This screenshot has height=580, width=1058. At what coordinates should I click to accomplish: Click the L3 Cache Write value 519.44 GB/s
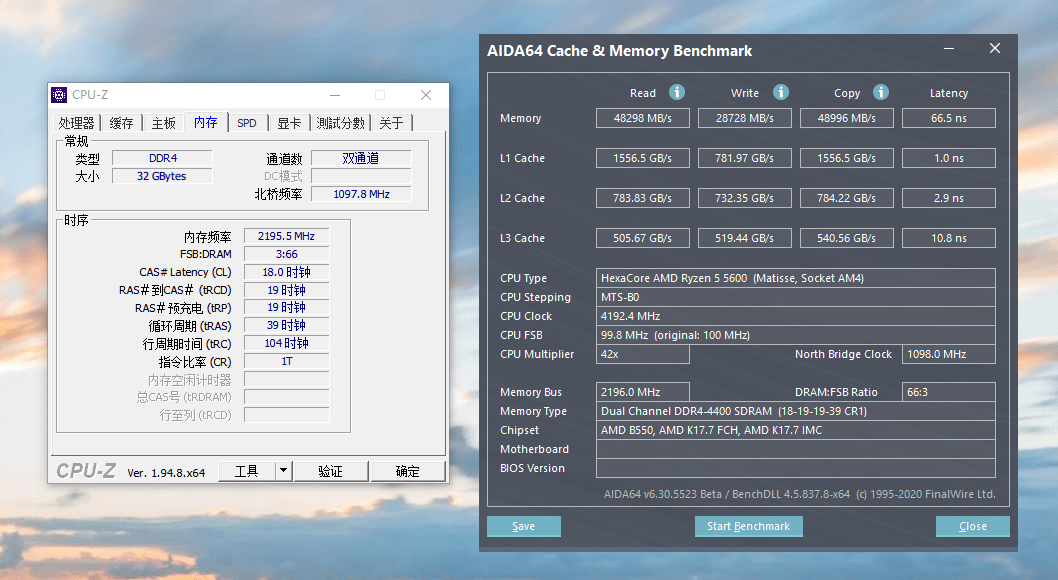(745, 238)
